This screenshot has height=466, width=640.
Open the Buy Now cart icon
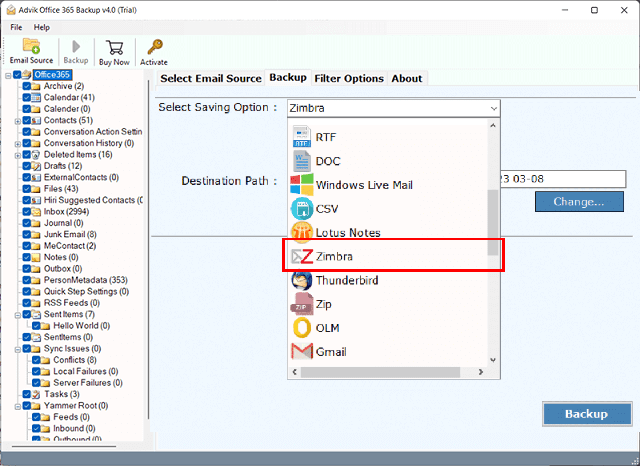[x=114, y=47]
